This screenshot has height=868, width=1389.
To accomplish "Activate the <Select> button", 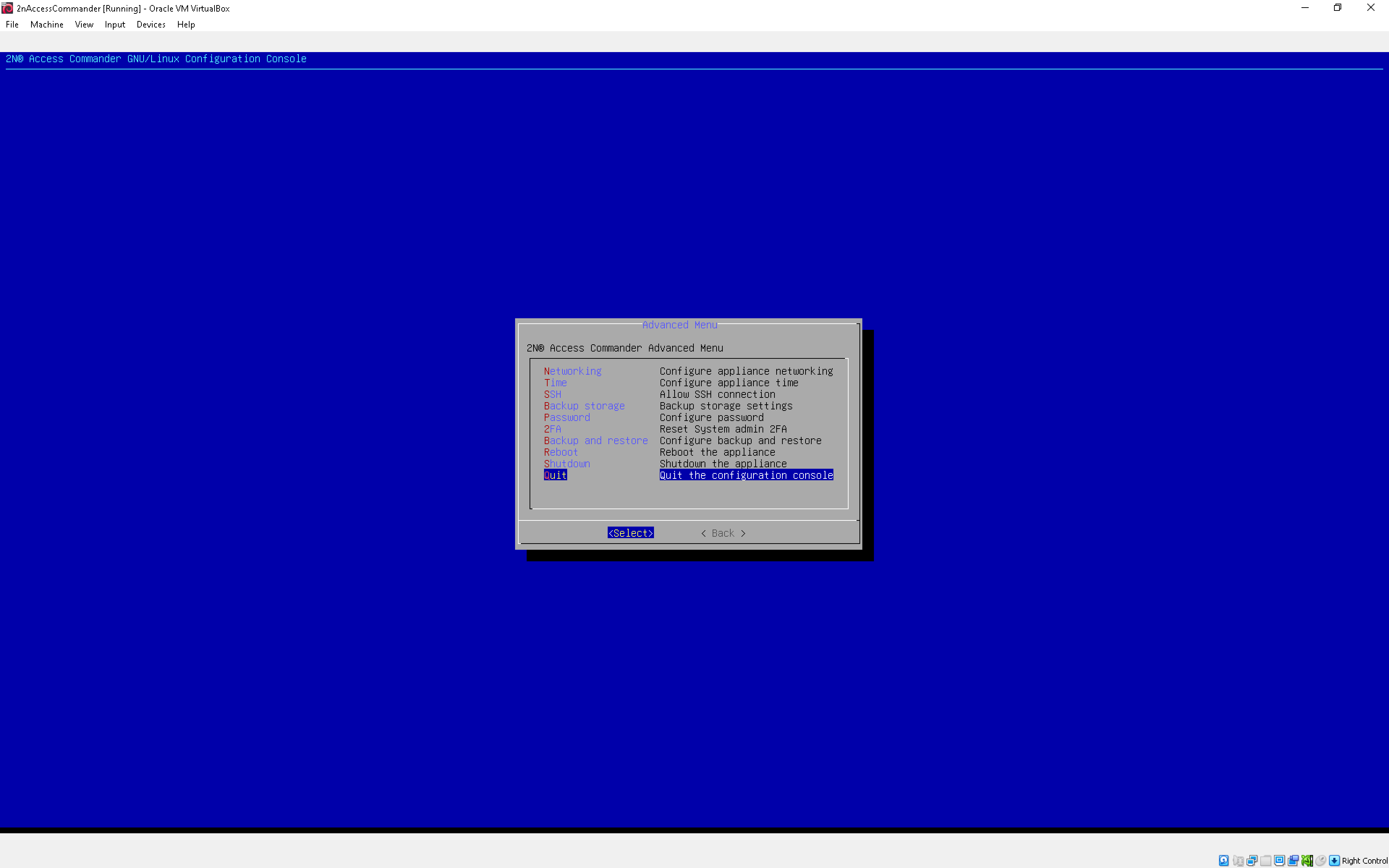I will 631,533.
